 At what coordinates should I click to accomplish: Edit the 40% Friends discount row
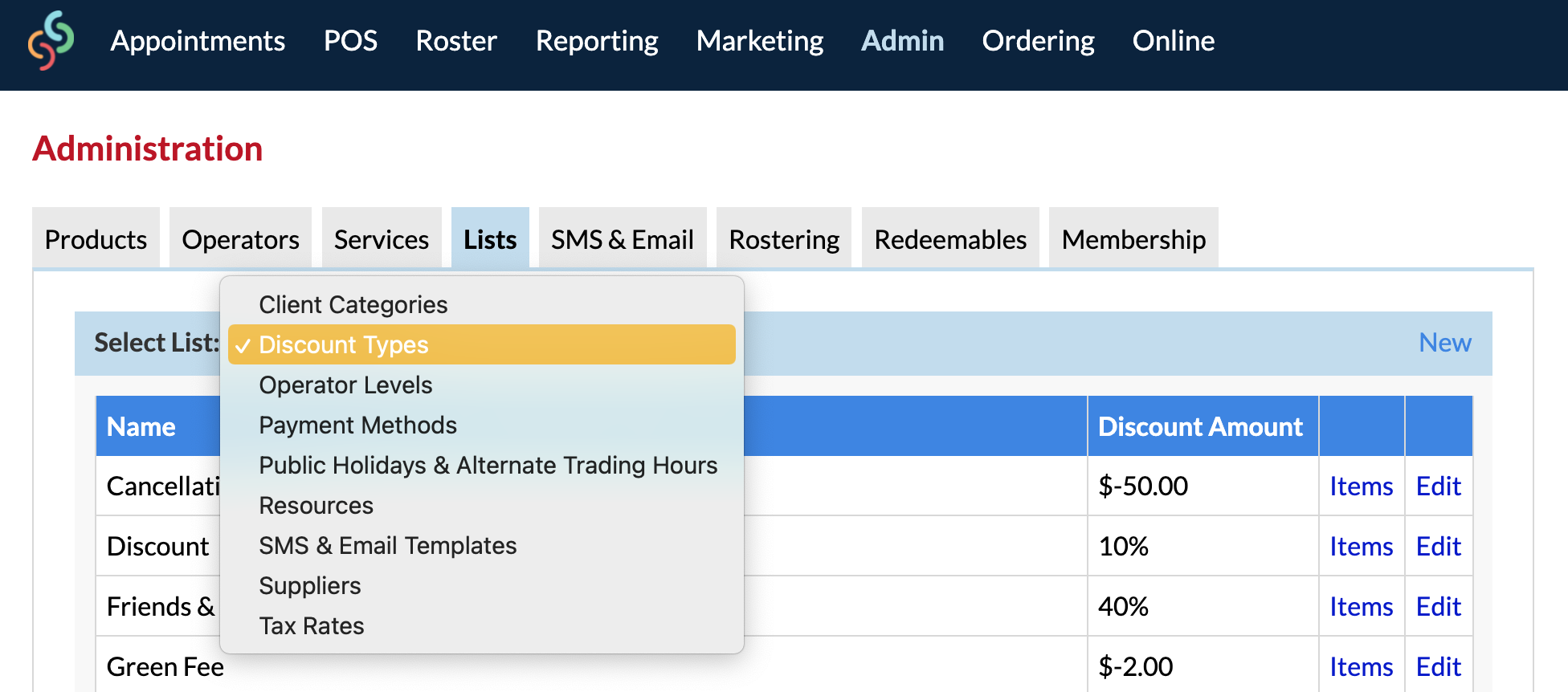pos(1438,606)
